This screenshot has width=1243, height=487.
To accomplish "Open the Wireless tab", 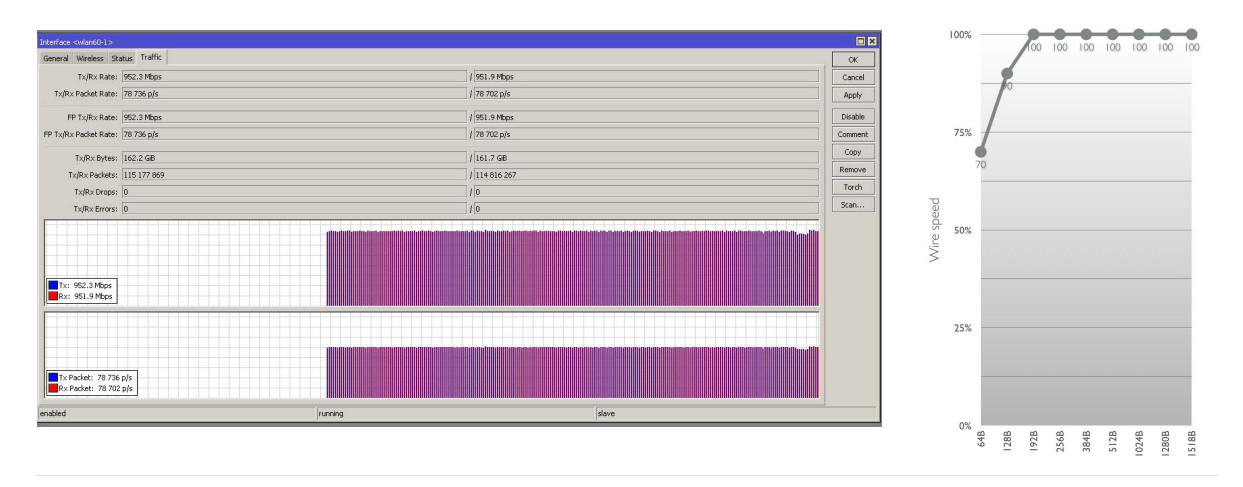I will [x=90, y=58].
